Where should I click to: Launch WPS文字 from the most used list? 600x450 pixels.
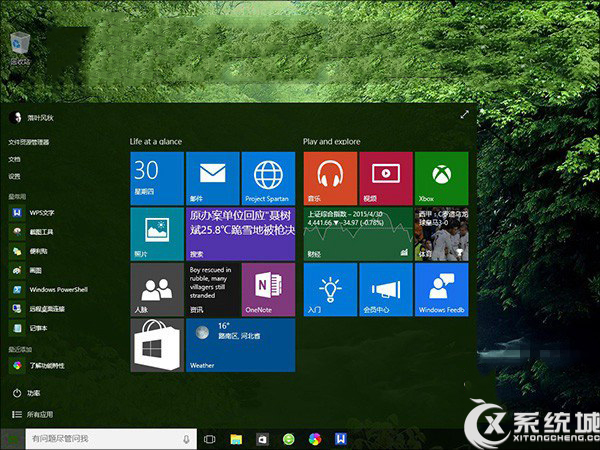pyautogui.click(x=32, y=213)
